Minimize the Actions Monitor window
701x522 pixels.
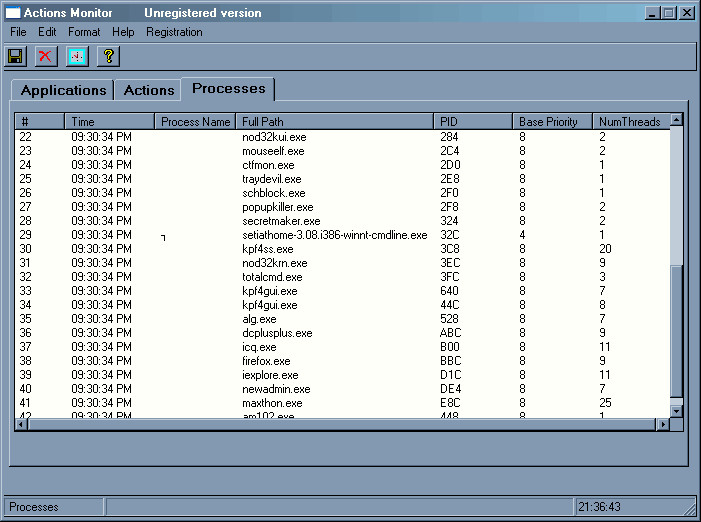coord(652,13)
